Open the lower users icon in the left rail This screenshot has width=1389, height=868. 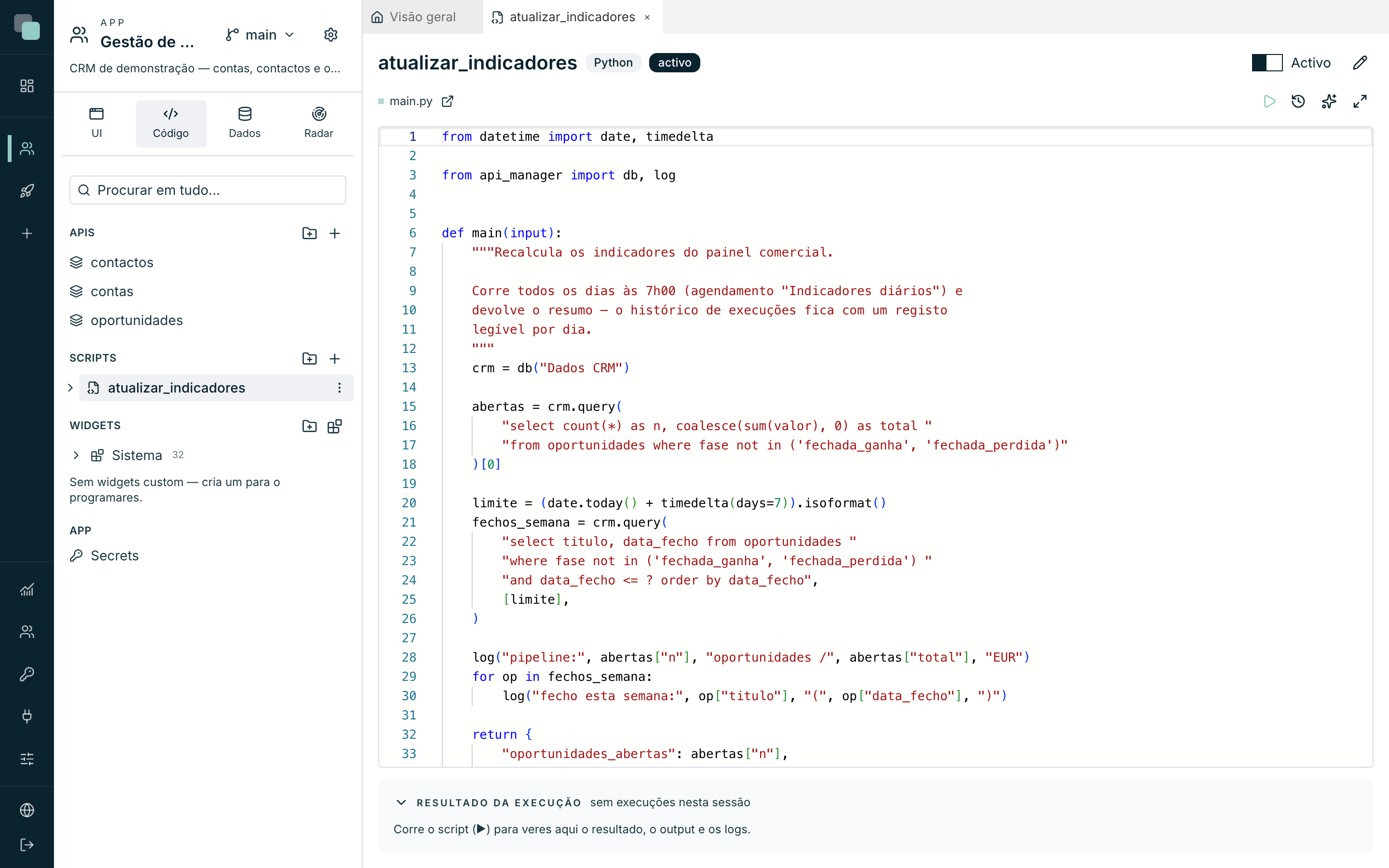pyautogui.click(x=27, y=632)
